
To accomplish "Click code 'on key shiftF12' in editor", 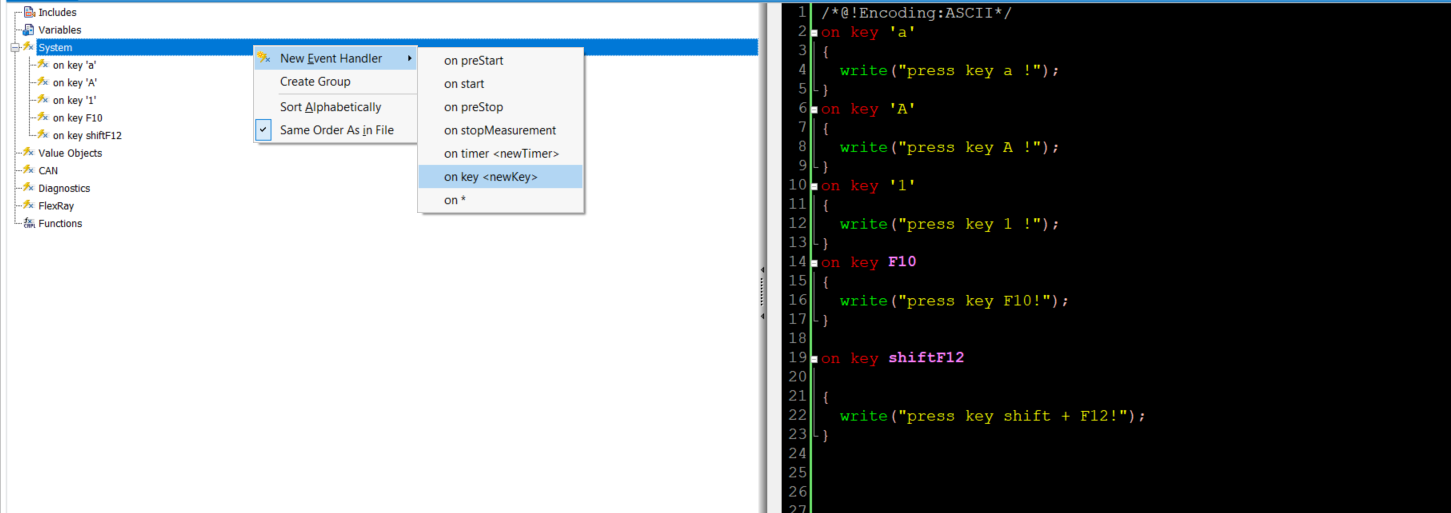I will 892,358.
